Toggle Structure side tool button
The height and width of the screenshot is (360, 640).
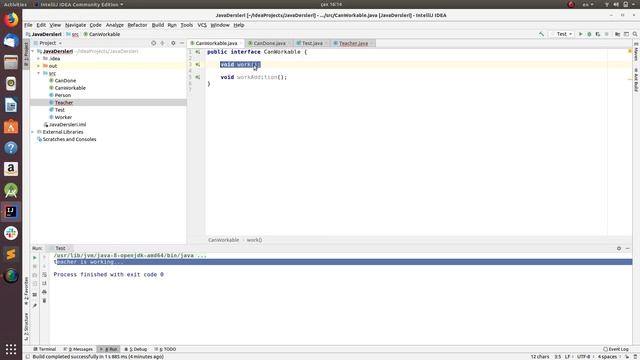point(26,327)
